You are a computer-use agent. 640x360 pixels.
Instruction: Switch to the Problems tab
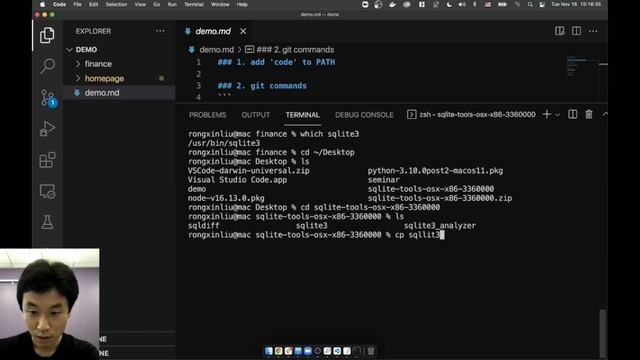point(207,115)
